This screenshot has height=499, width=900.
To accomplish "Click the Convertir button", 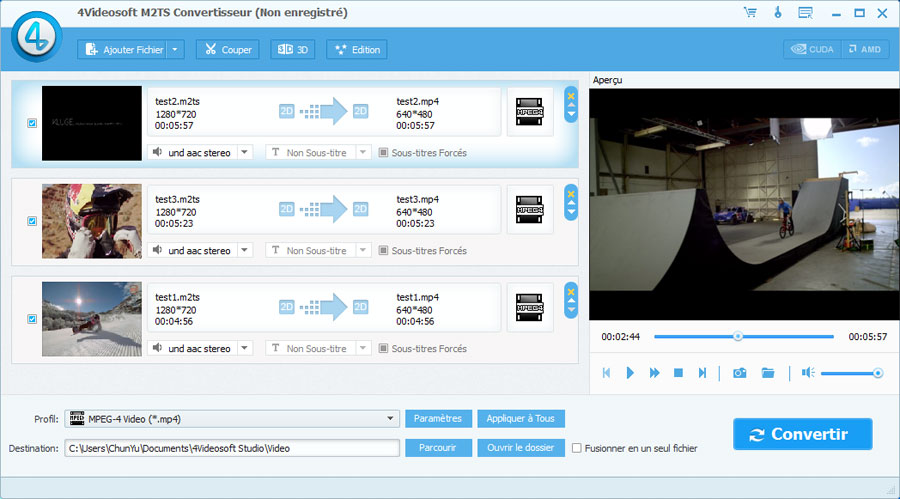I will 802,434.
